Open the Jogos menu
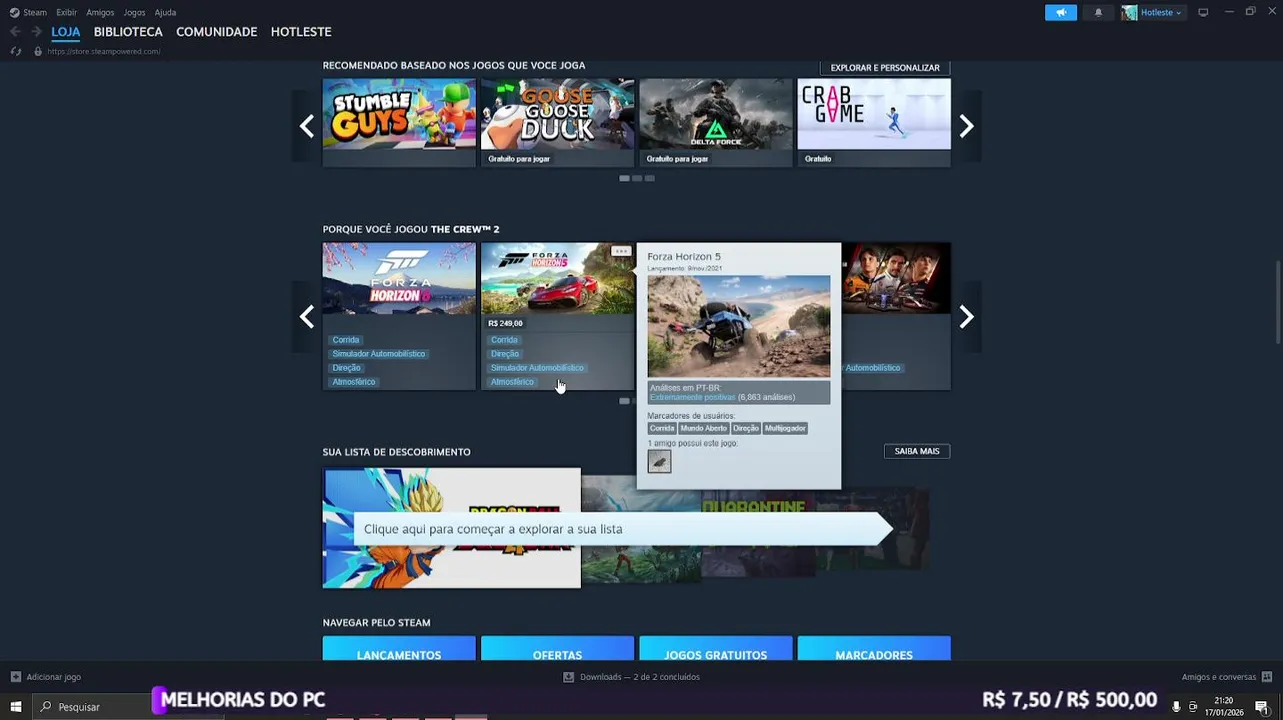The height and width of the screenshot is (720, 1283). click(x=134, y=12)
